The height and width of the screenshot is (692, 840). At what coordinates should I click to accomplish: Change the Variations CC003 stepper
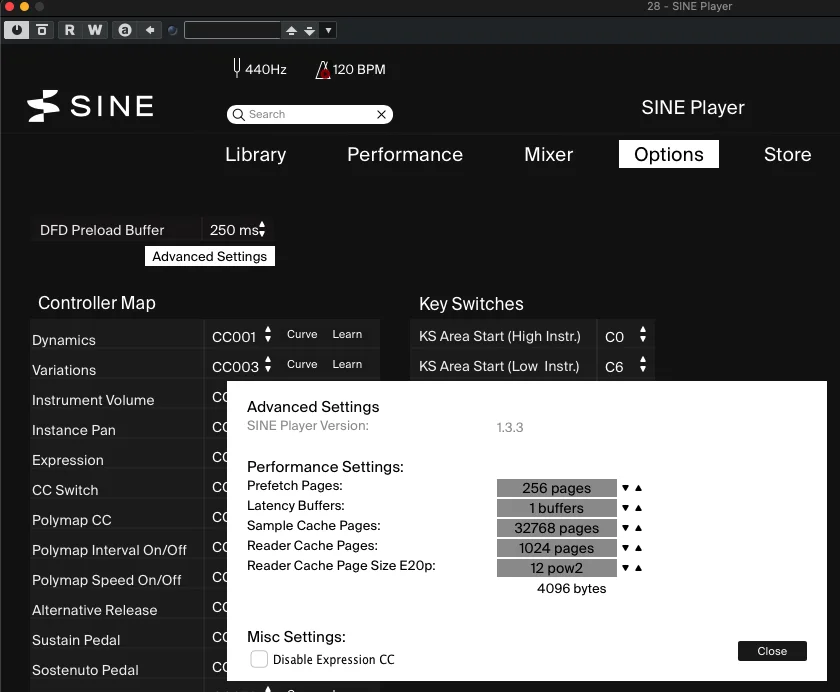tap(268, 365)
